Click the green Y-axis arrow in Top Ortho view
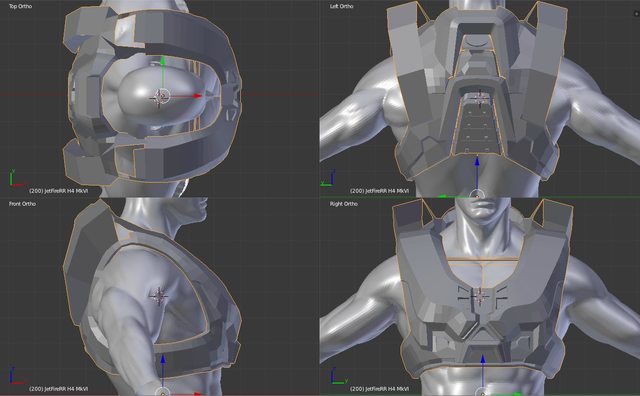This screenshot has width=640, height=396. (x=163, y=61)
